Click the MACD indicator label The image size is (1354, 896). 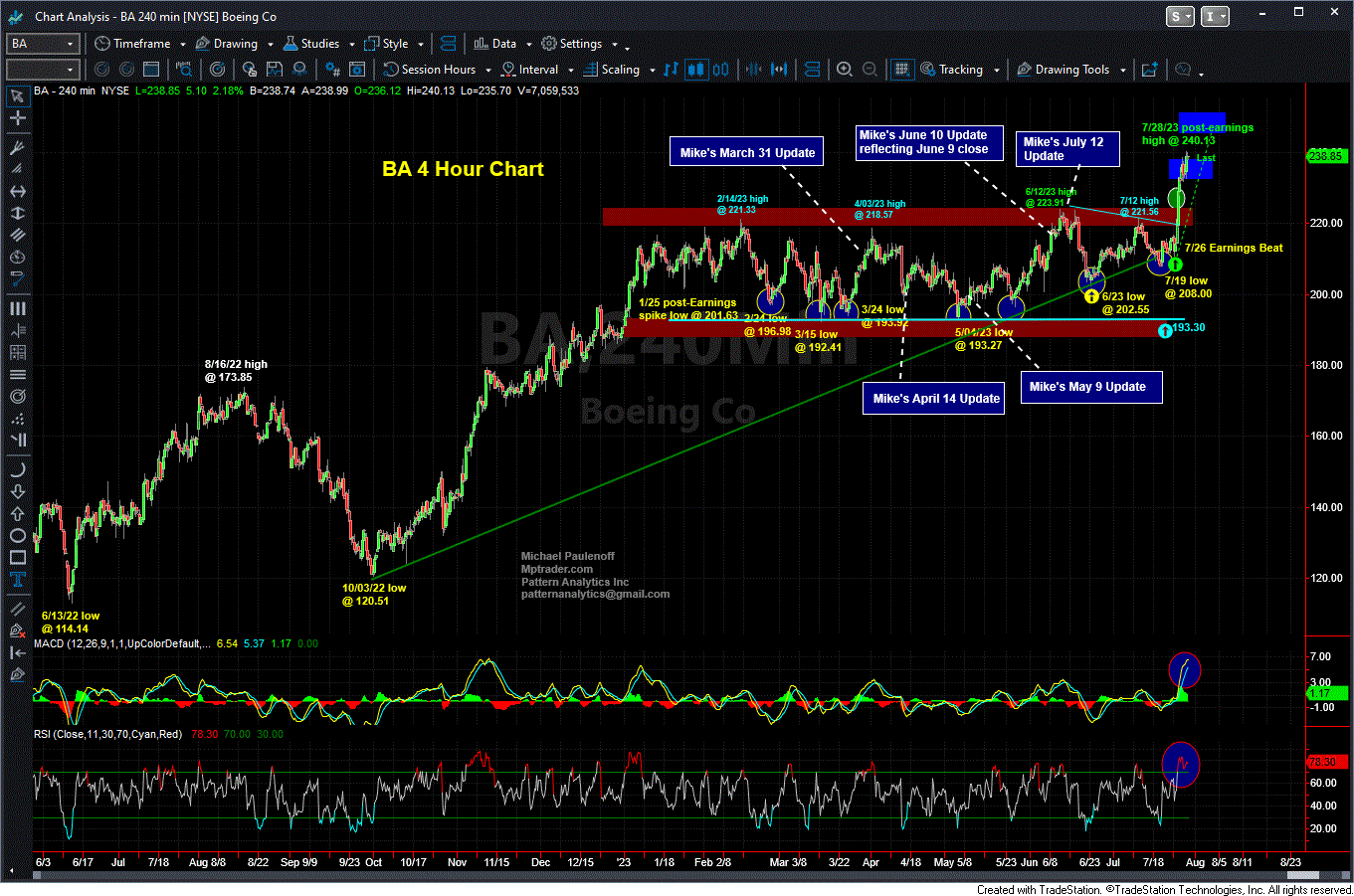(121, 644)
